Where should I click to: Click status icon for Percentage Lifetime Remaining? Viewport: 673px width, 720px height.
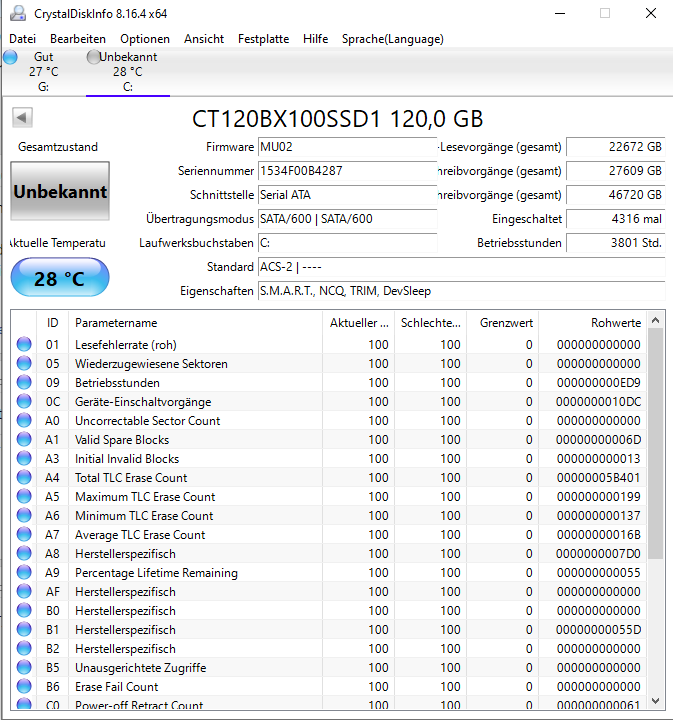(24, 573)
